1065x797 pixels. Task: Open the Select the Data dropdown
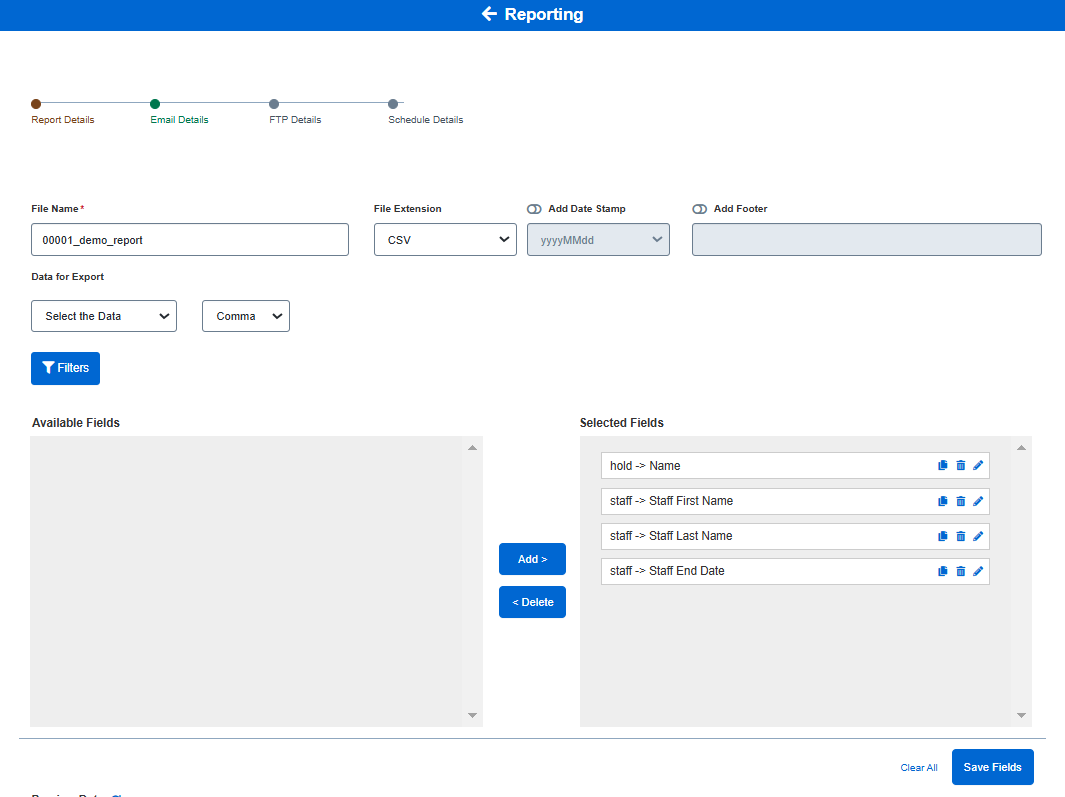(104, 316)
